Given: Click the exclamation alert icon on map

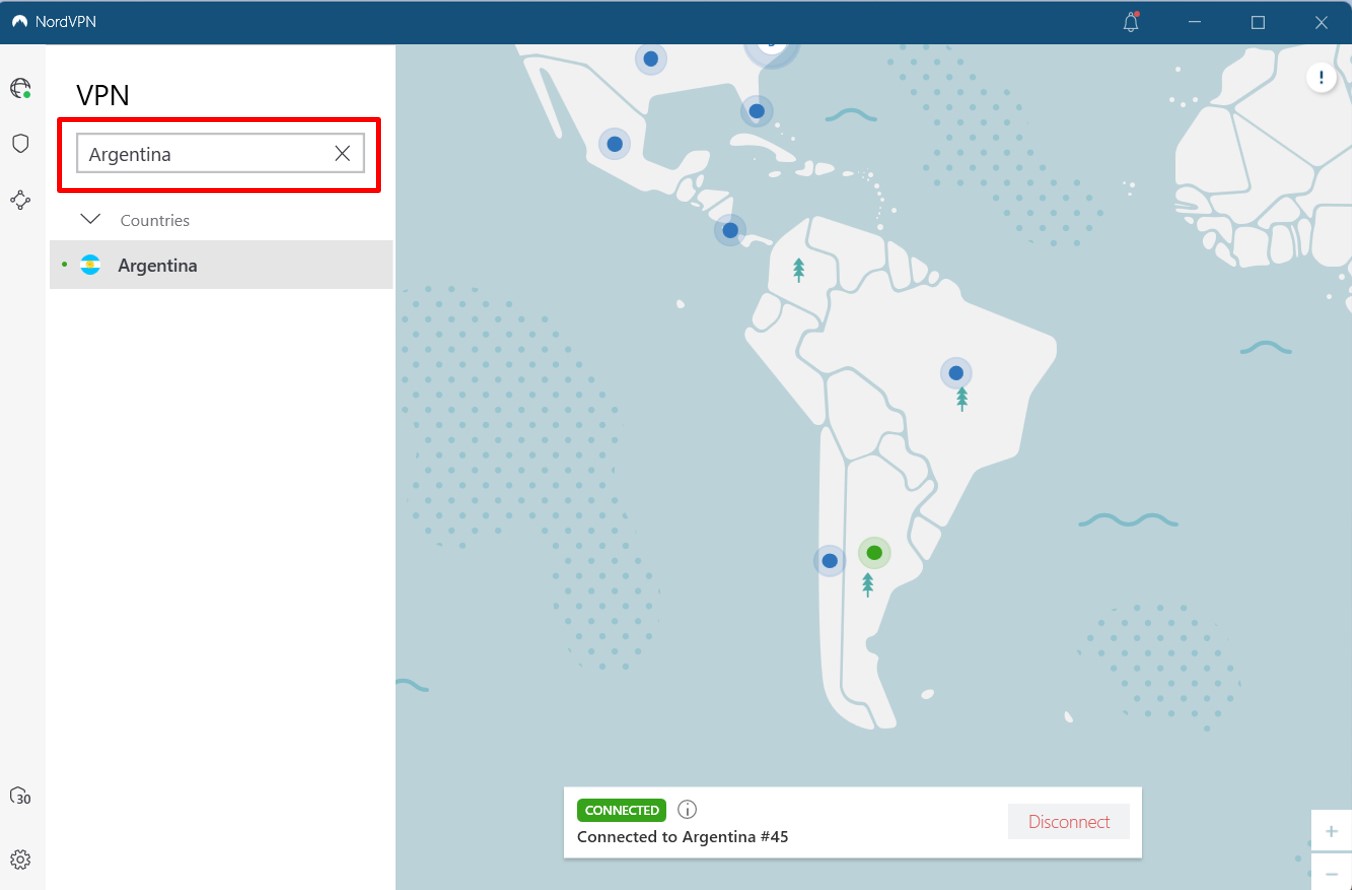Looking at the screenshot, I should point(1321,77).
